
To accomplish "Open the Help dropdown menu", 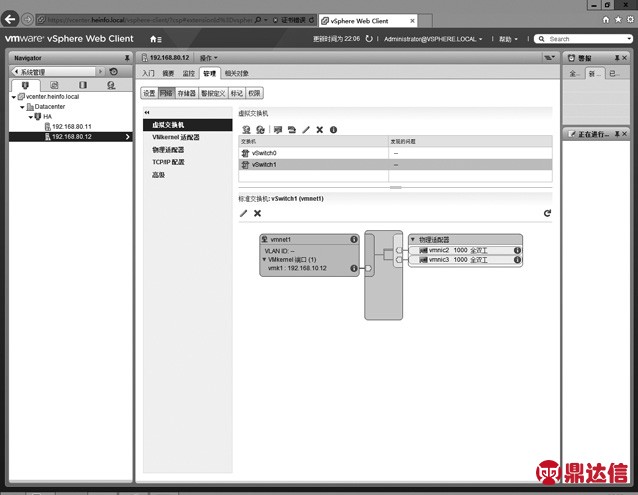I will tap(508, 39).
